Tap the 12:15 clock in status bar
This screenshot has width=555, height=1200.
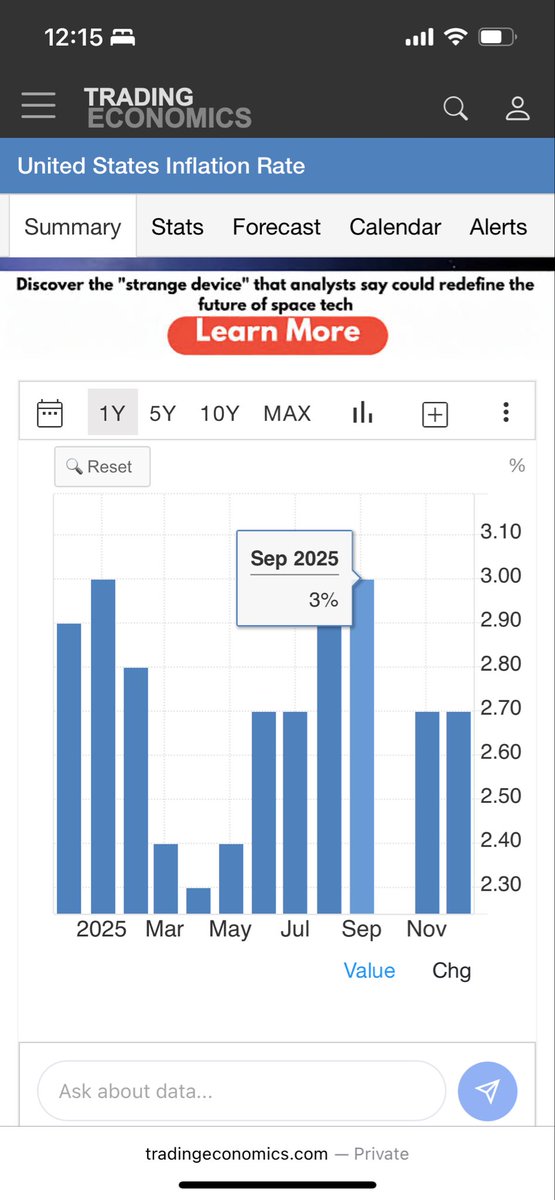(74, 37)
